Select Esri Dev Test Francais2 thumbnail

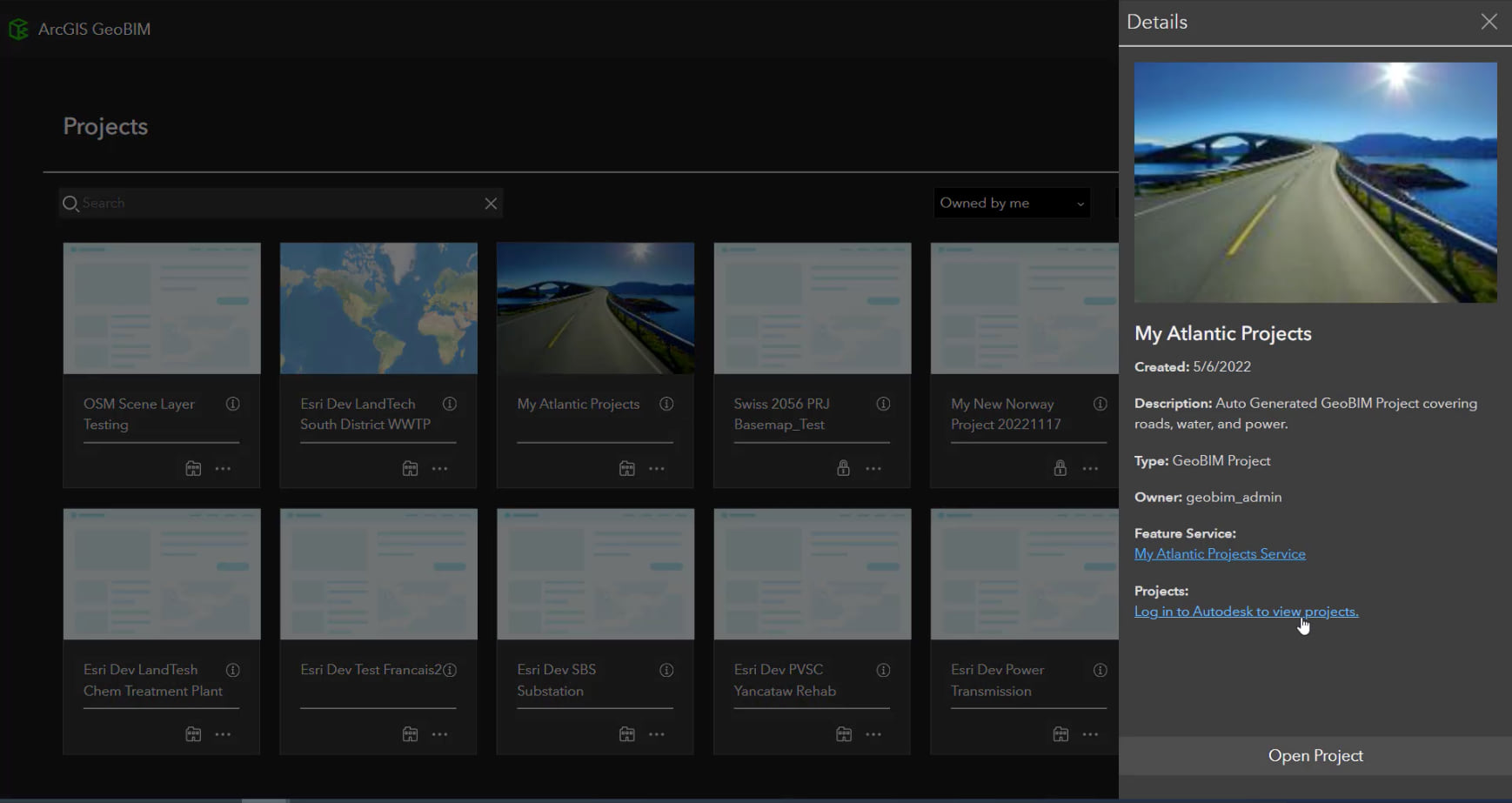(378, 574)
